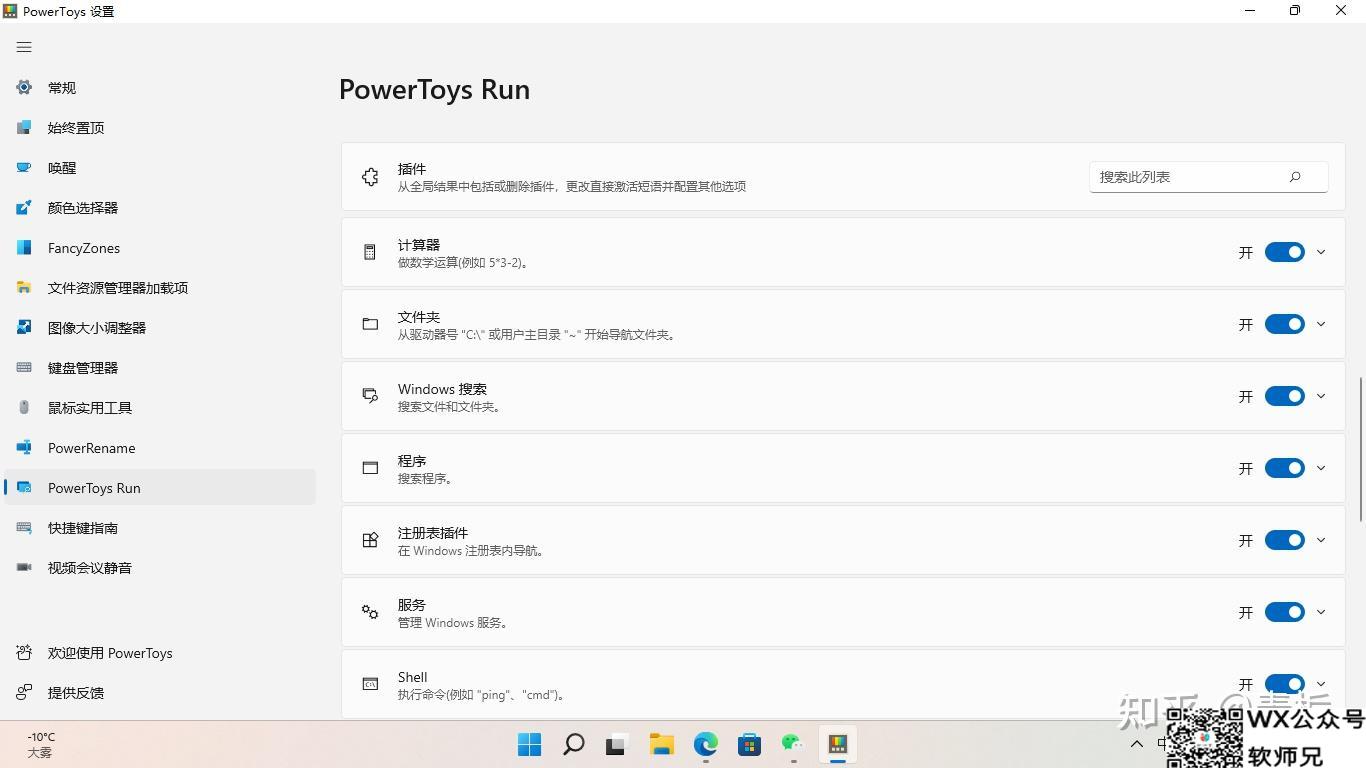Click the vertical scrollbar thumb
1366x768 pixels.
[1361, 449]
